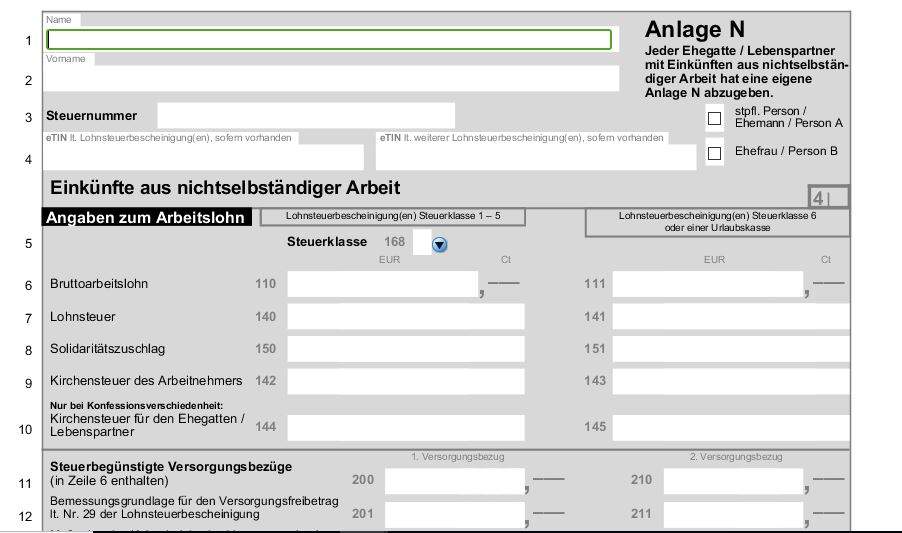
Task: Click the Vorname input field
Action: [332, 79]
